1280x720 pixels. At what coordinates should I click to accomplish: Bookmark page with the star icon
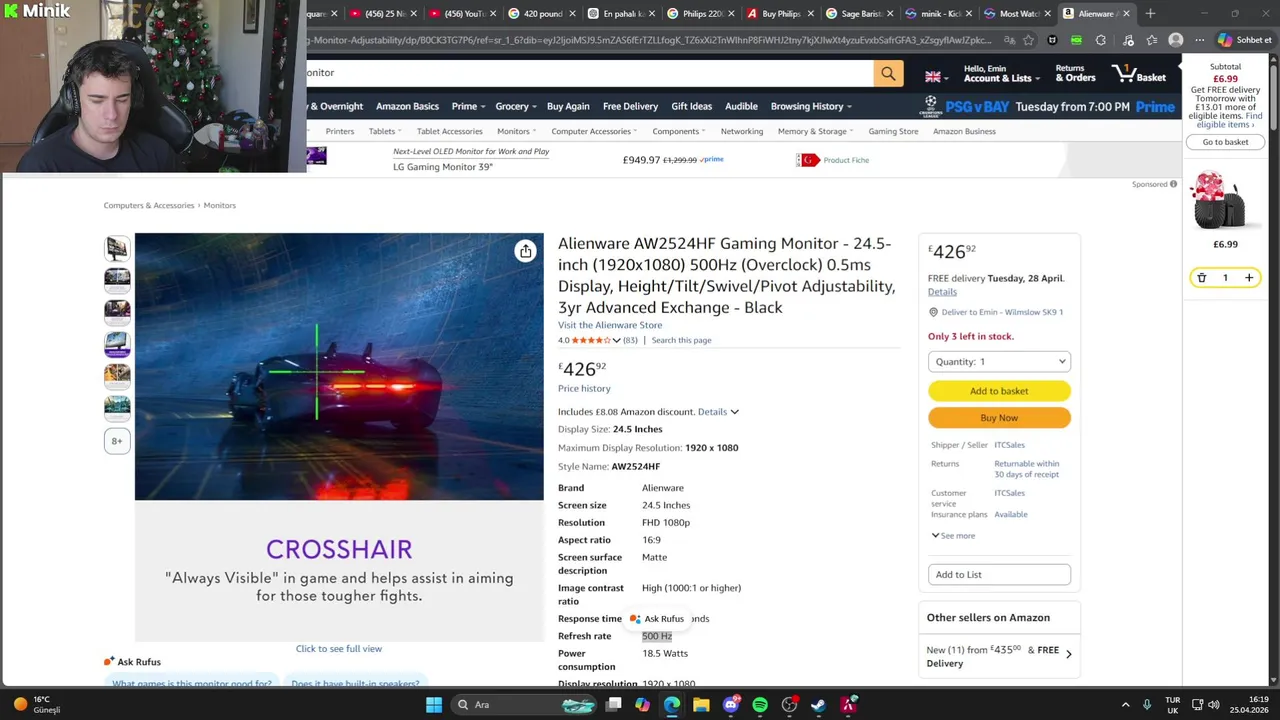point(1028,40)
